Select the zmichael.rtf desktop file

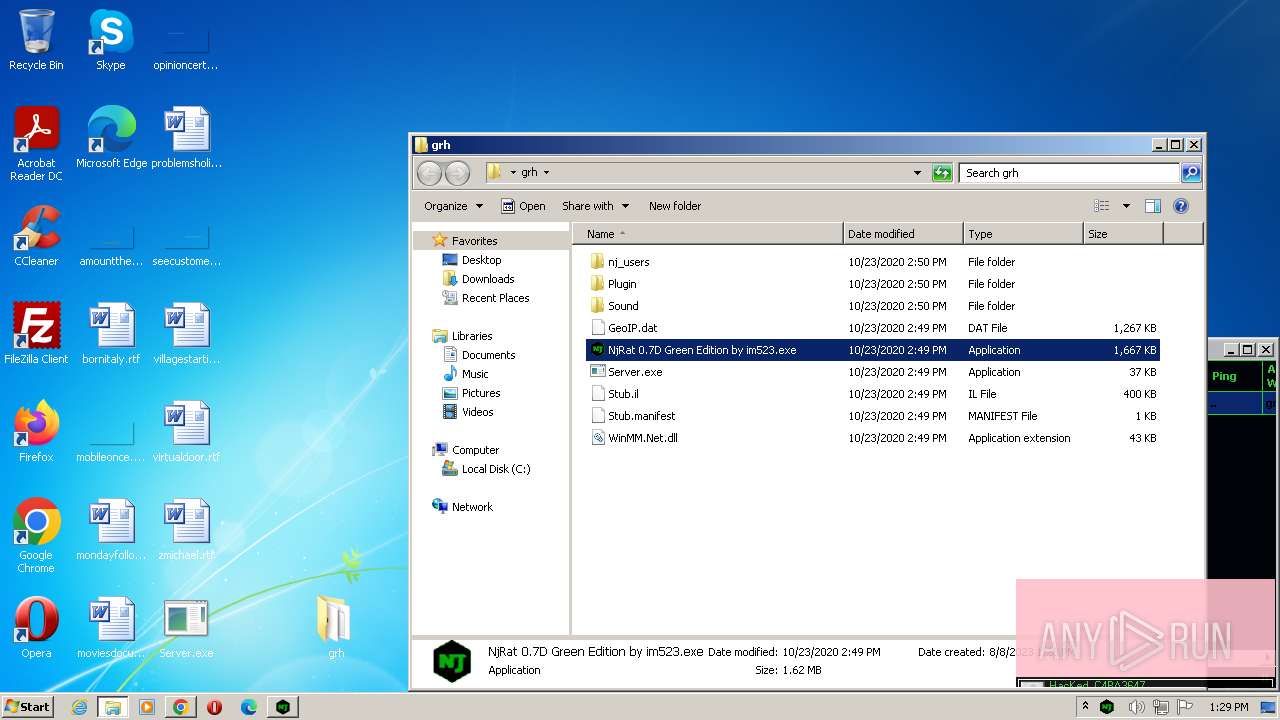186,530
